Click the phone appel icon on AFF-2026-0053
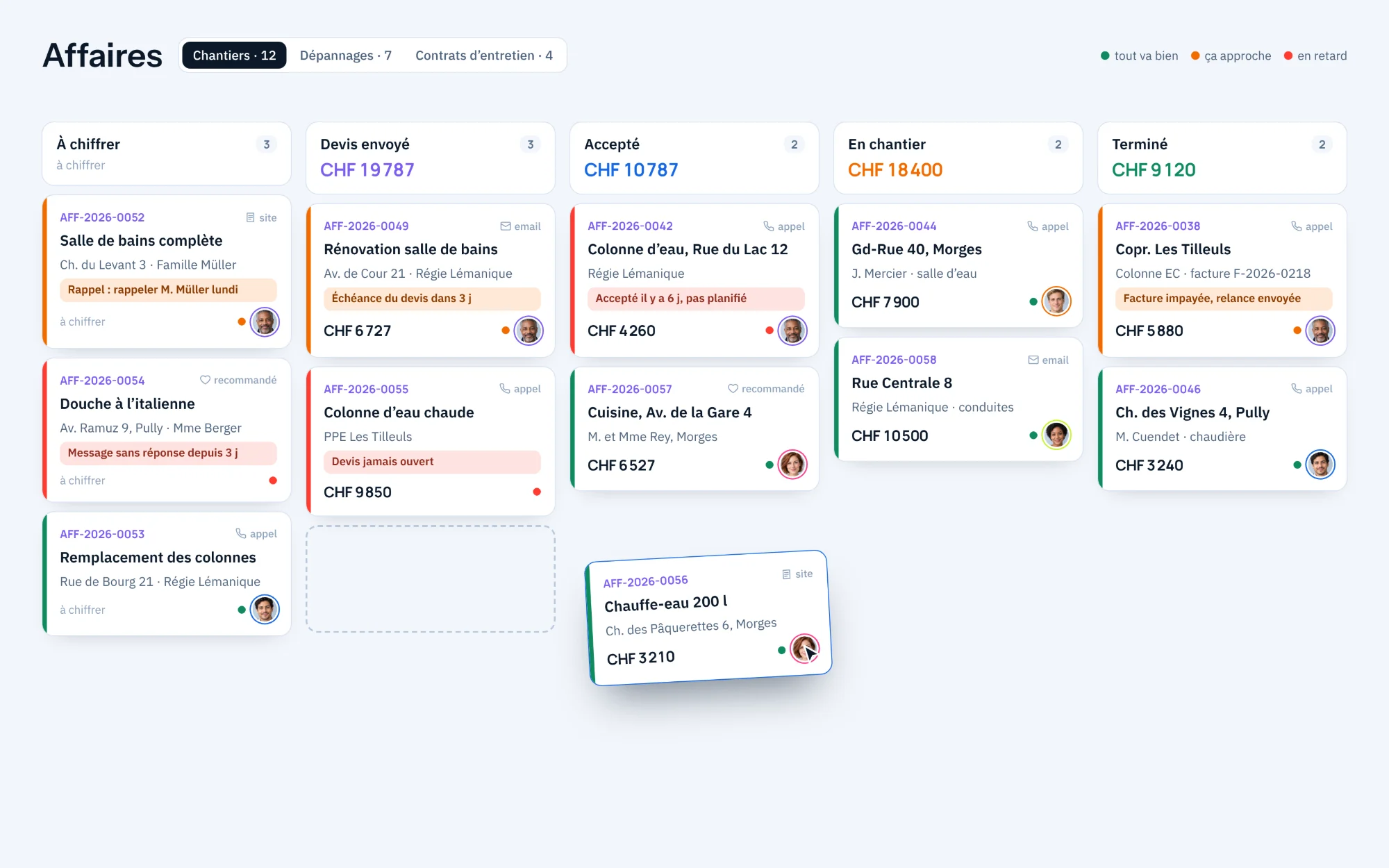Viewport: 1389px width, 868px height. tap(241, 533)
